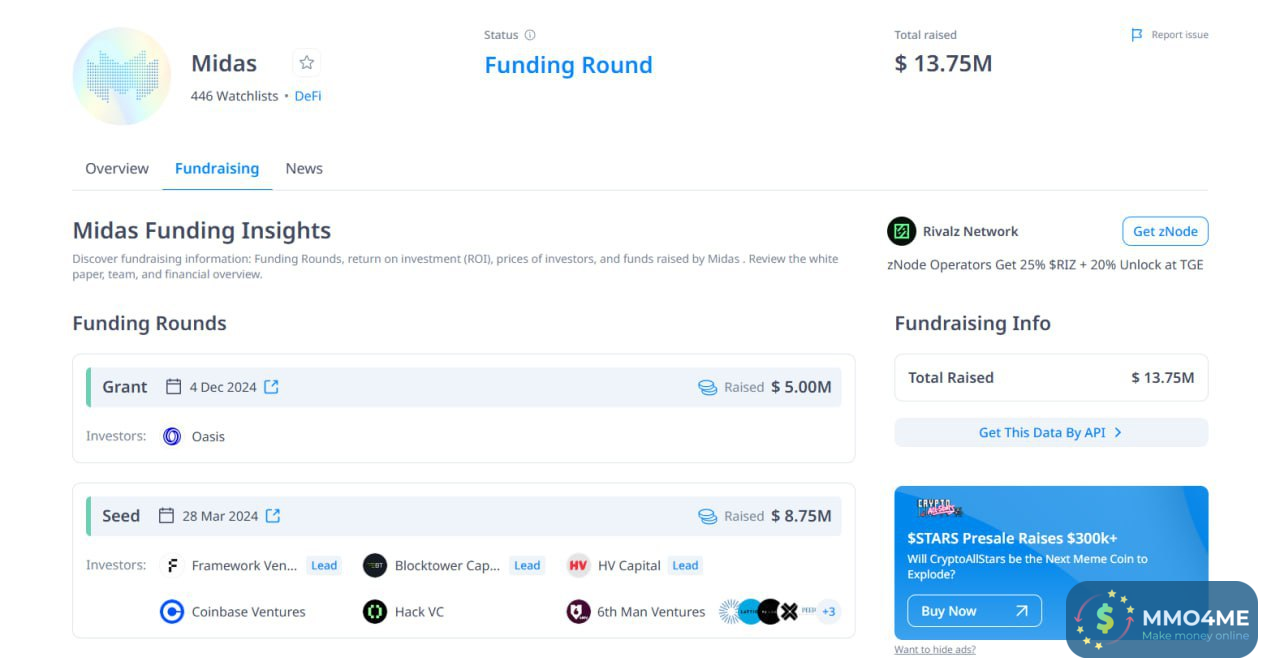
Task: Click the Coinbase Ventures logo
Action: (x=172, y=612)
